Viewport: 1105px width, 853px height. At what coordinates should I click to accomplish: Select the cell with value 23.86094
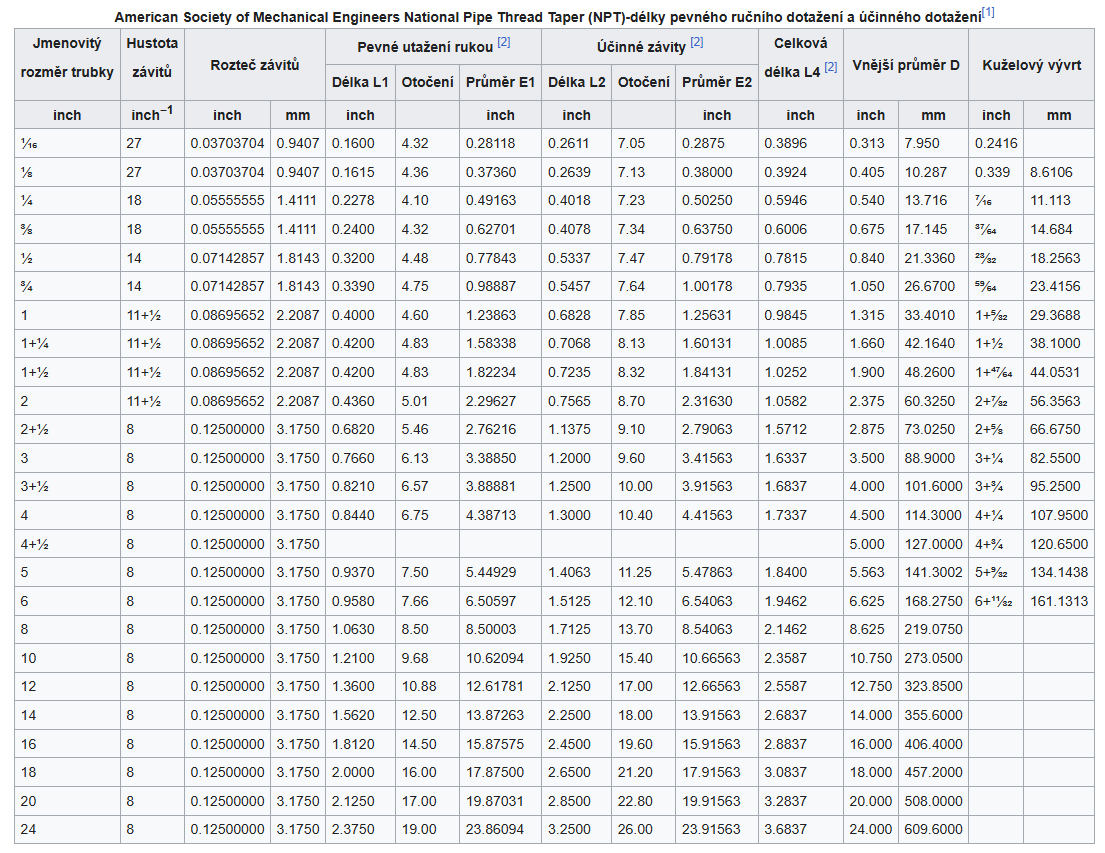(500, 830)
